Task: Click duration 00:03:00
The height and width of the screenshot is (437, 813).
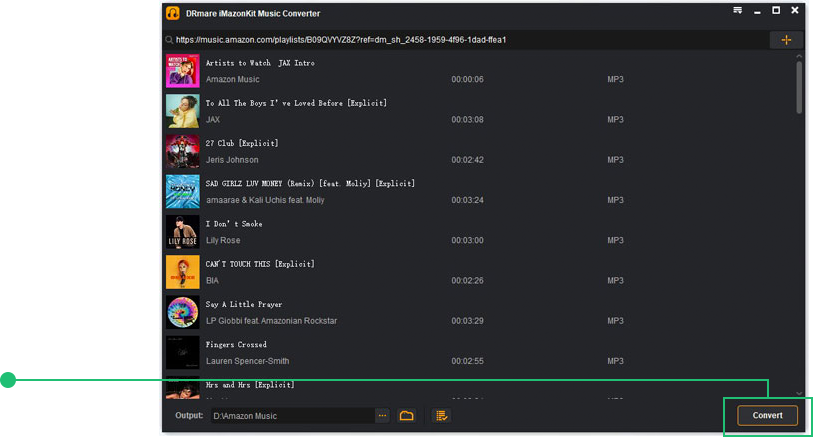Action: tap(467, 241)
